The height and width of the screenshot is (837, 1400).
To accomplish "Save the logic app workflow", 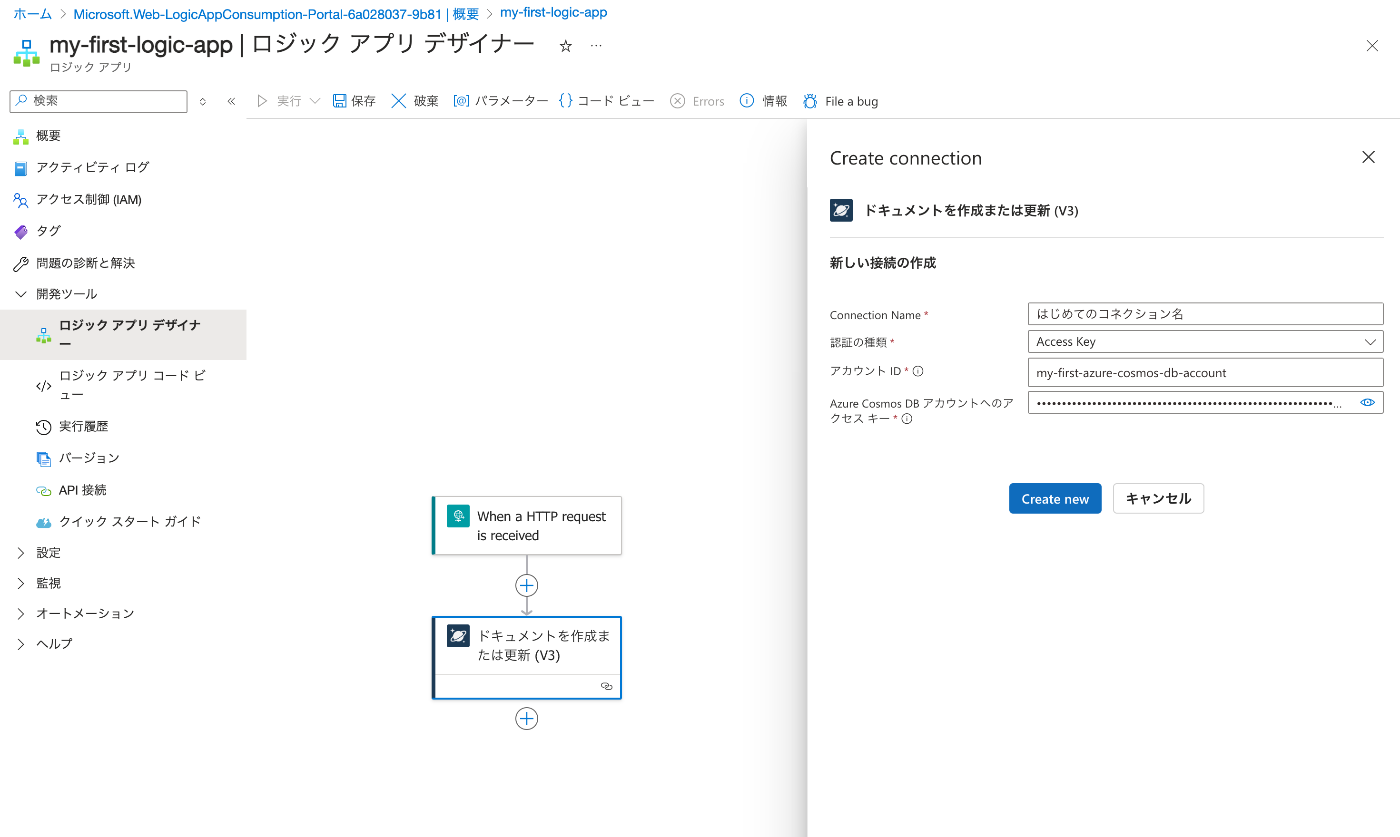I will coord(354,101).
